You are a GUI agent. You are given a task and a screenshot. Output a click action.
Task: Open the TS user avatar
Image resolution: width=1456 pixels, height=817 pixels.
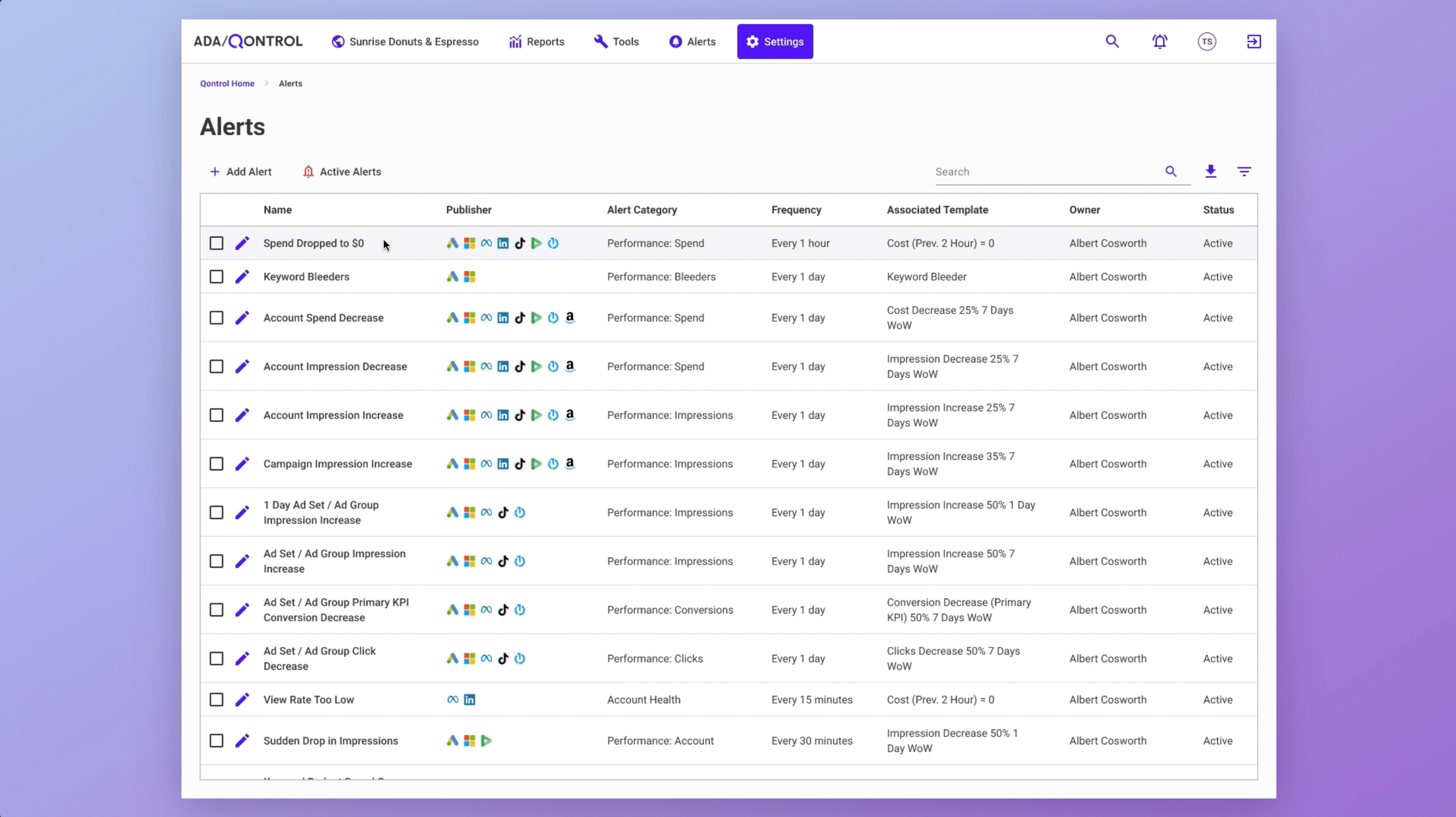pos(1207,41)
